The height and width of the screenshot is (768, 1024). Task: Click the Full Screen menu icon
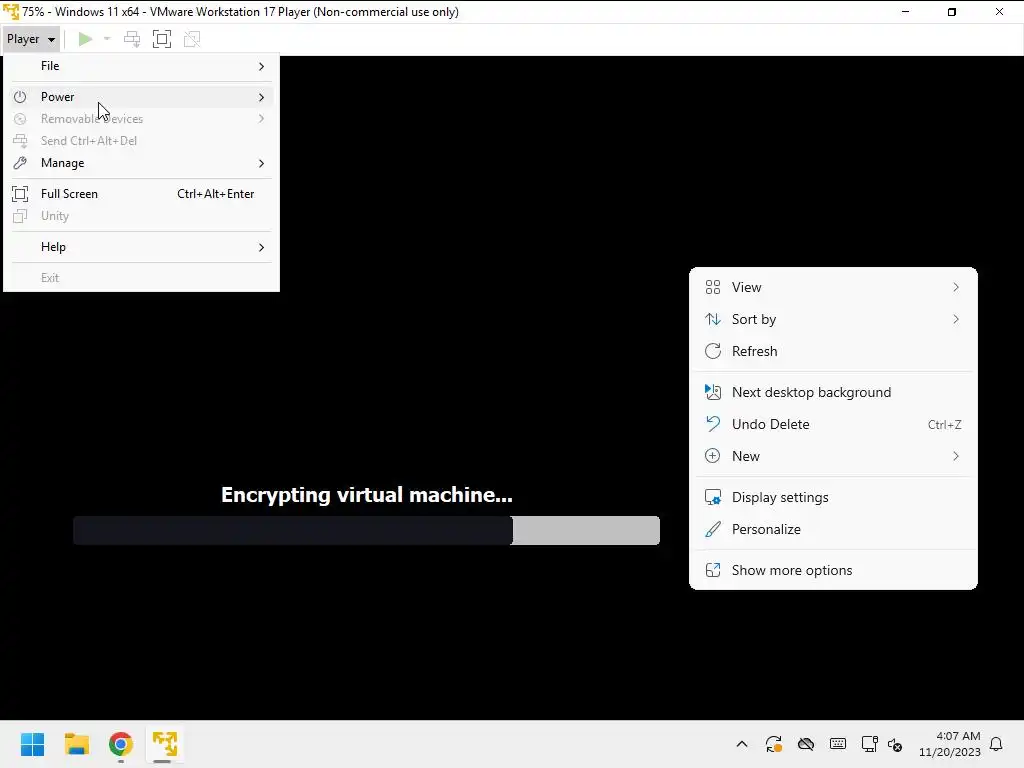[20, 194]
